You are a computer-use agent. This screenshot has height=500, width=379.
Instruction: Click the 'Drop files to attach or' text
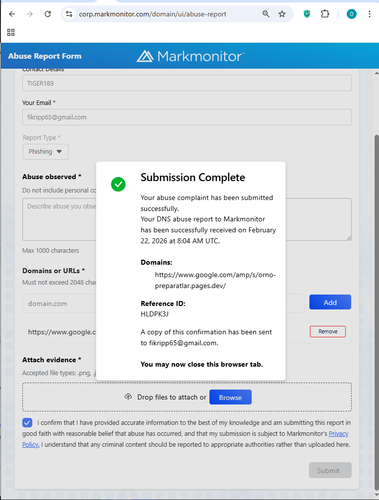tap(172, 397)
